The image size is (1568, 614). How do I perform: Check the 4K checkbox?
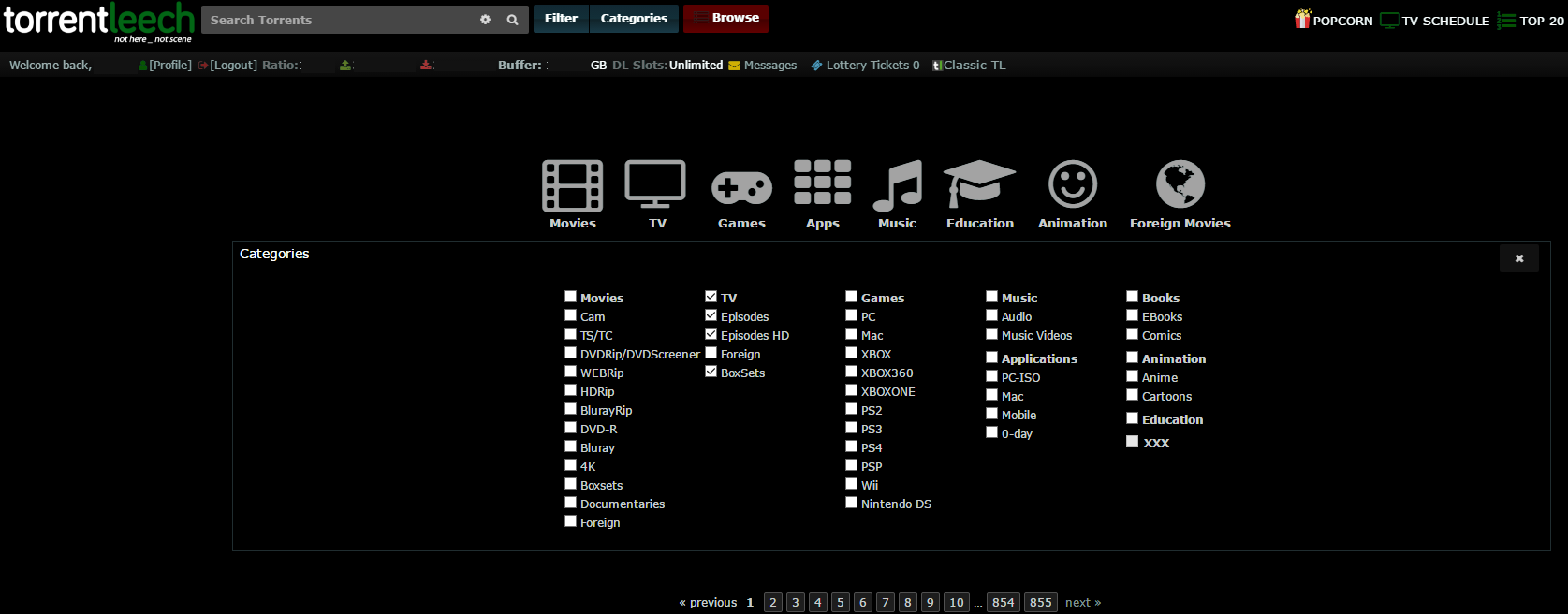(x=570, y=465)
